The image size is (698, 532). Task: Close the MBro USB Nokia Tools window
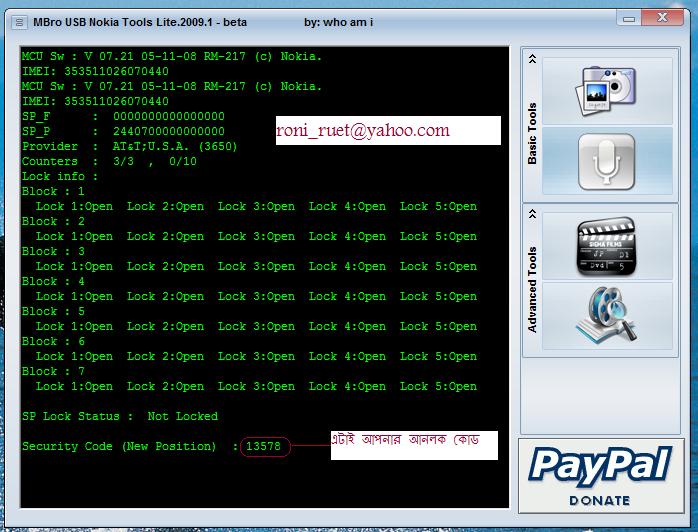pos(662,18)
